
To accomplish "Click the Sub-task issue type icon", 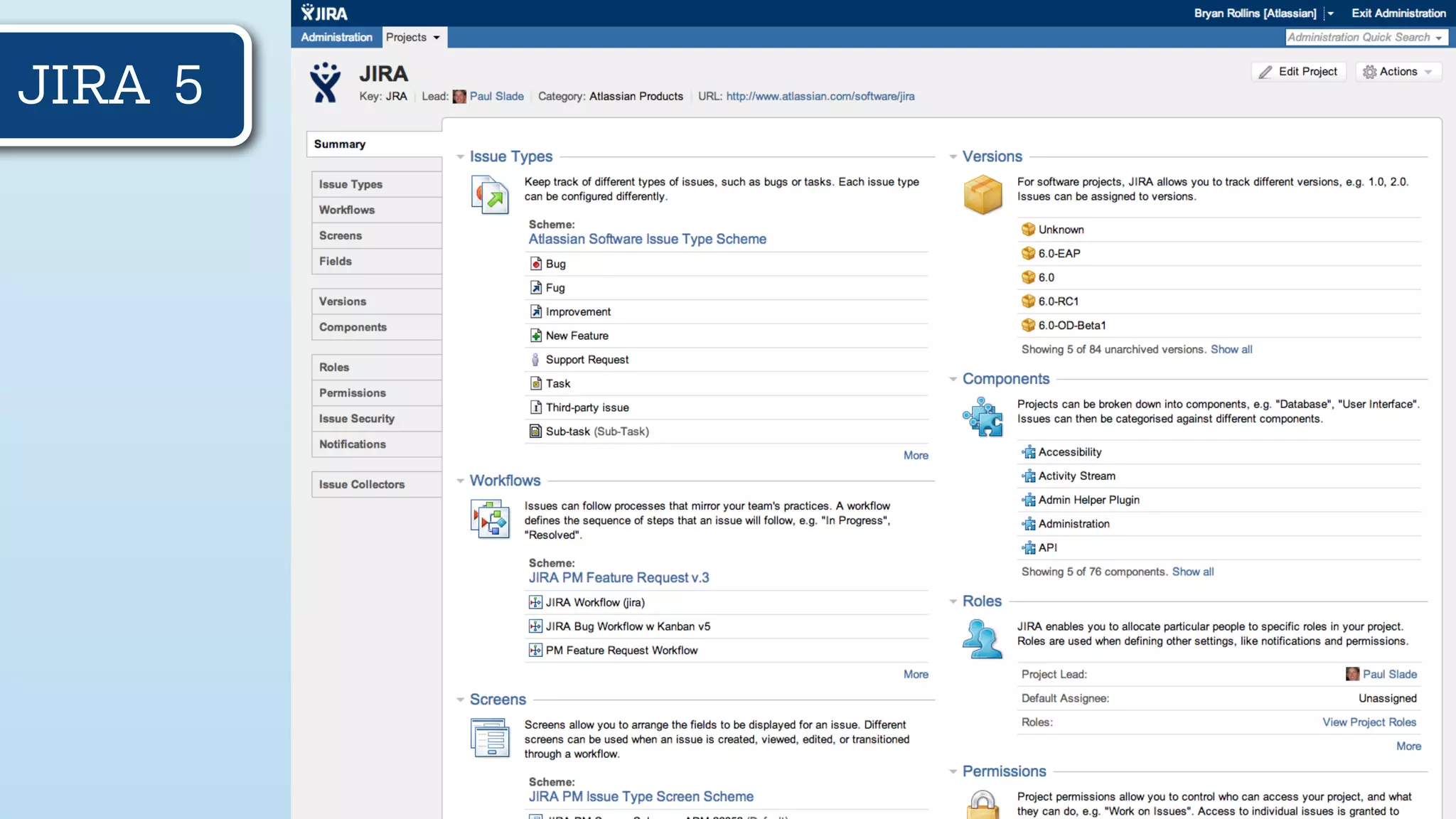I will tap(536, 432).
